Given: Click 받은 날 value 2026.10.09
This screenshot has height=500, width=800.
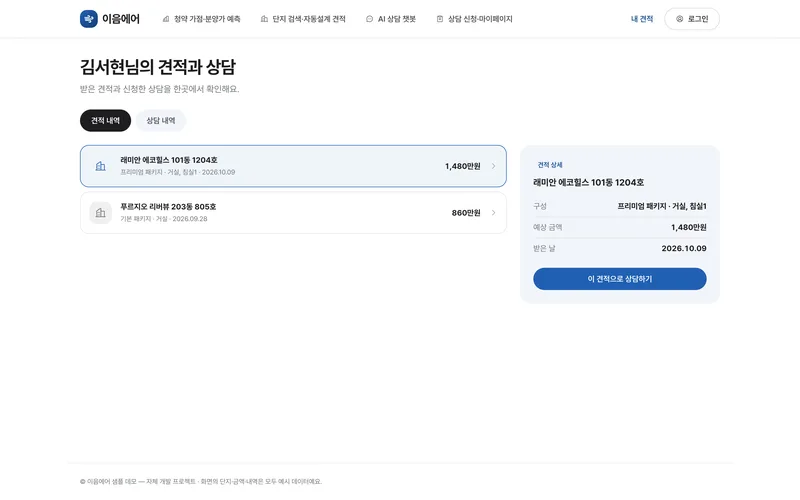Looking at the screenshot, I should pos(684,248).
